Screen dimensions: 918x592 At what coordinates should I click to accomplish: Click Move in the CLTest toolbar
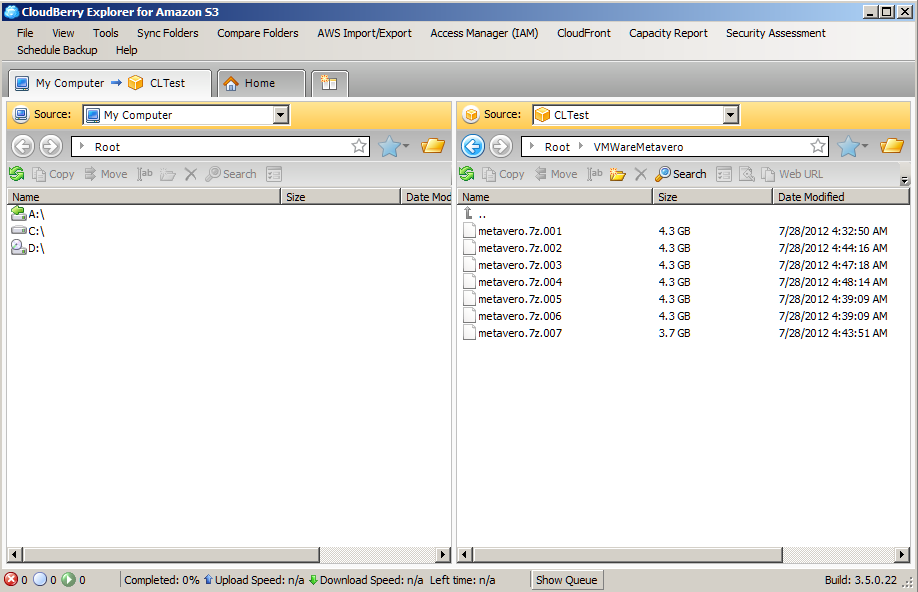(x=556, y=174)
